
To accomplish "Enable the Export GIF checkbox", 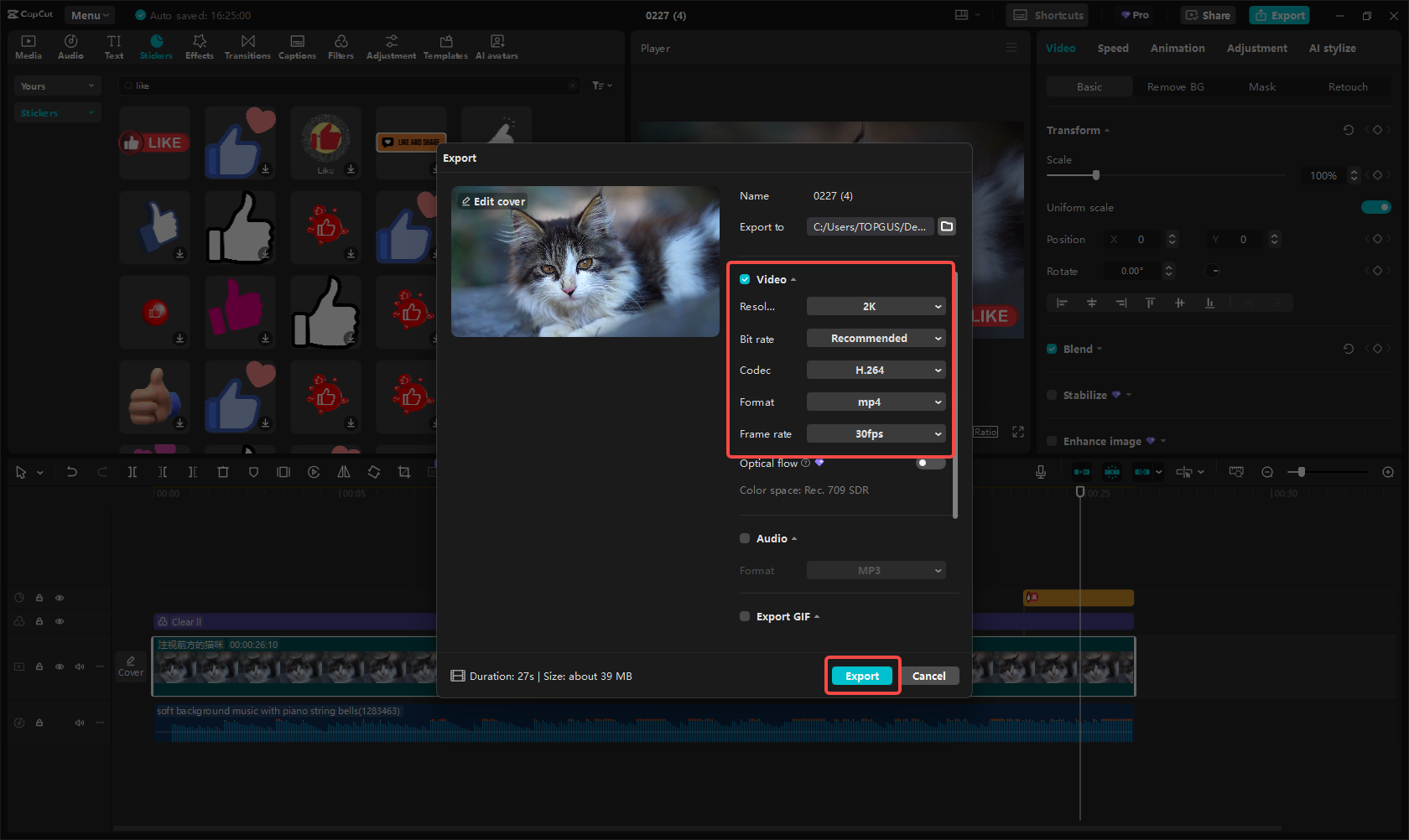I will click(745, 616).
